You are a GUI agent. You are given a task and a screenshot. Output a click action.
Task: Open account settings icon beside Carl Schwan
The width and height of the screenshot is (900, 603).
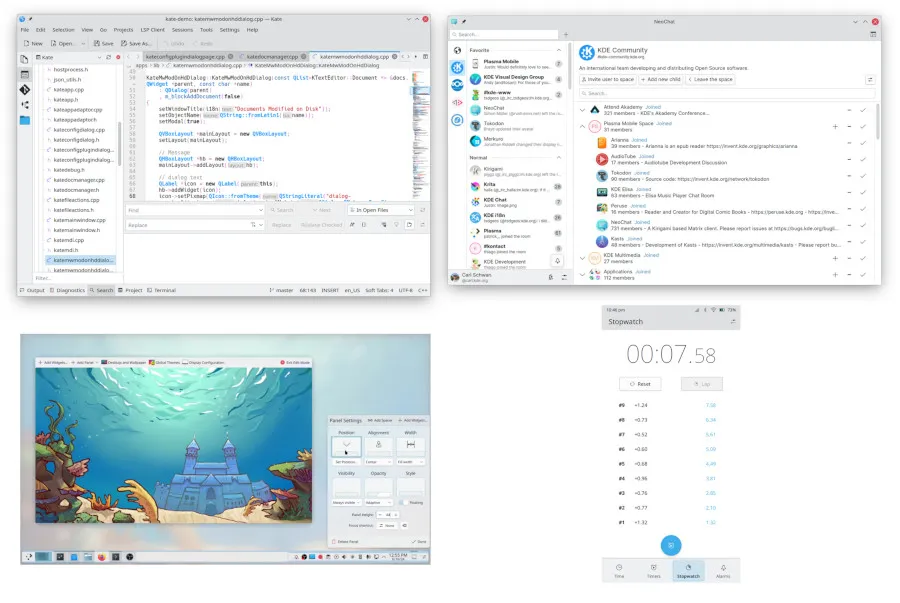564,277
